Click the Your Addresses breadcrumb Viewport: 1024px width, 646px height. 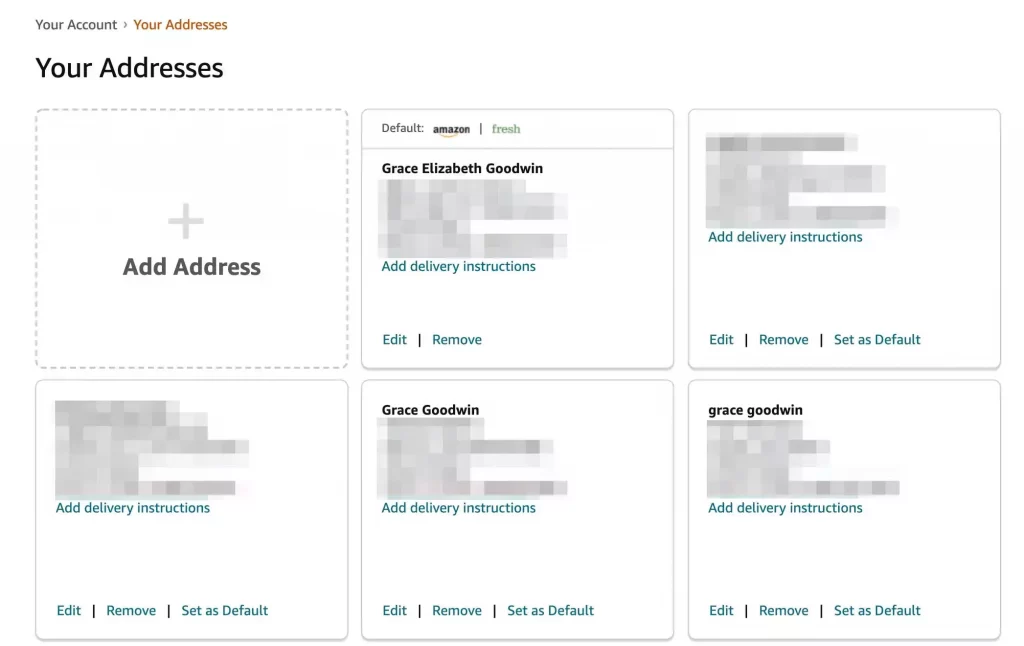click(180, 25)
